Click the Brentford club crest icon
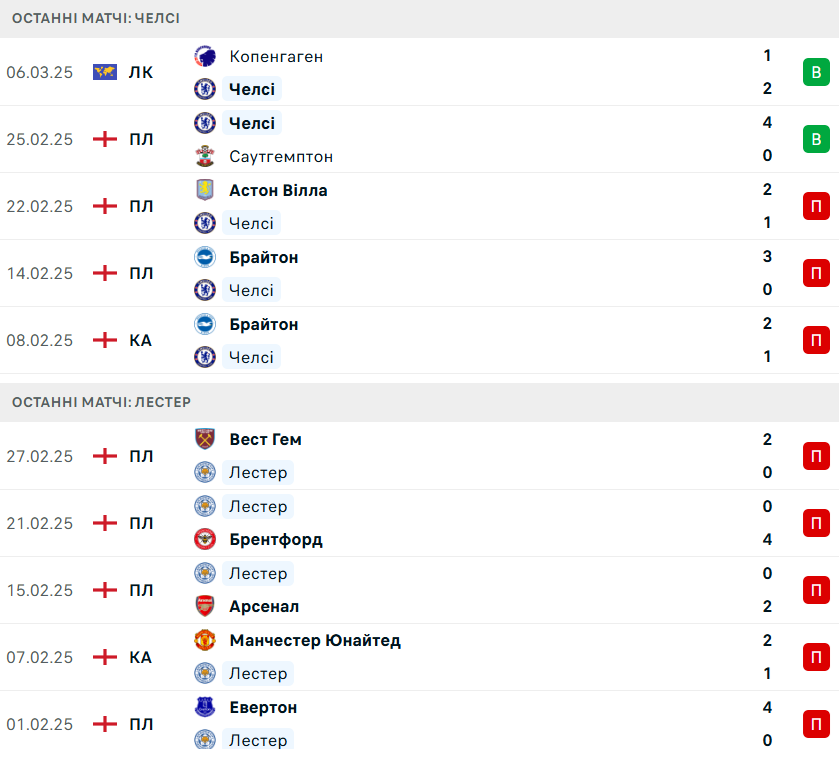The width and height of the screenshot is (839, 765). pyautogui.click(x=205, y=539)
